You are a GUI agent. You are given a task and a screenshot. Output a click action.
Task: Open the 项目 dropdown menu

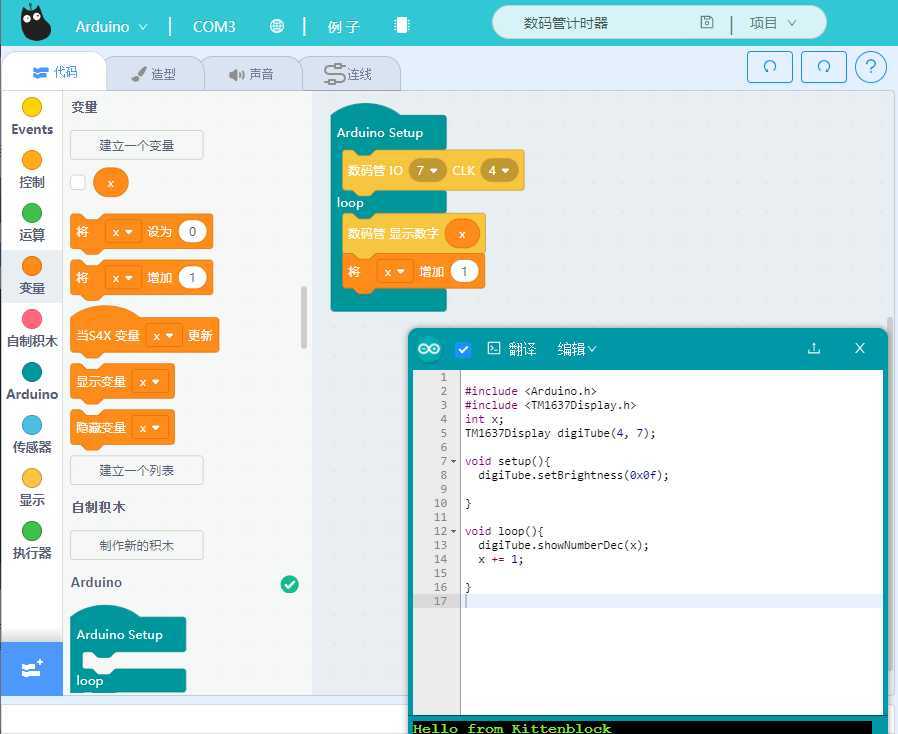[x=774, y=23]
